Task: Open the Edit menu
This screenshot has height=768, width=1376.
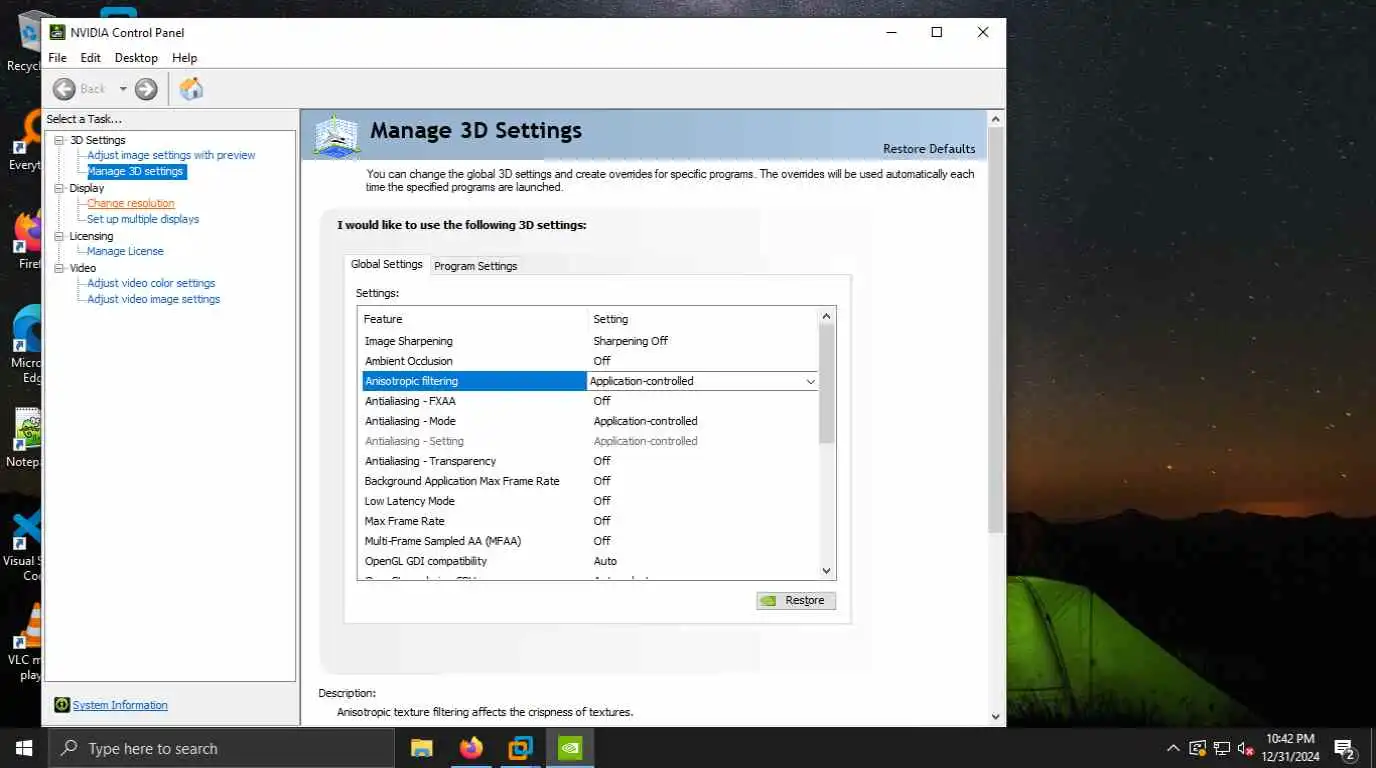Action: click(91, 58)
